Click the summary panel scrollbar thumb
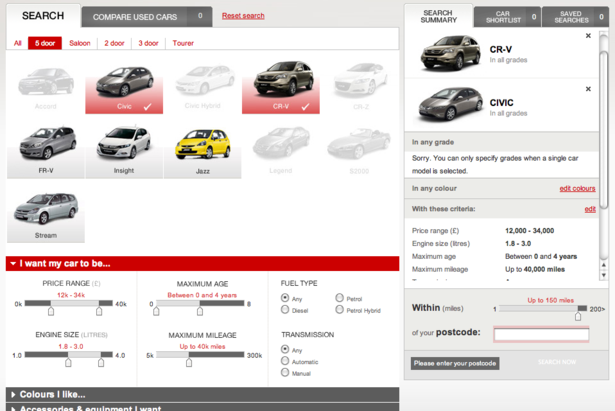 tap(604, 129)
